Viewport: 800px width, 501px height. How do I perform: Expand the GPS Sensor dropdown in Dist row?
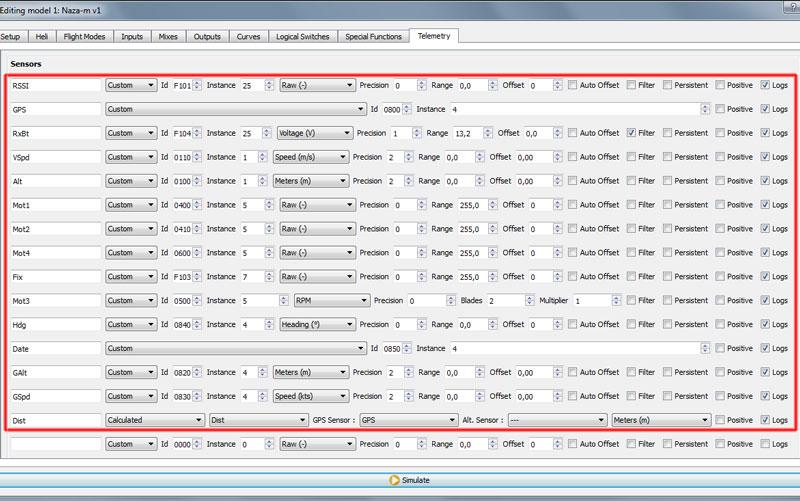408,420
